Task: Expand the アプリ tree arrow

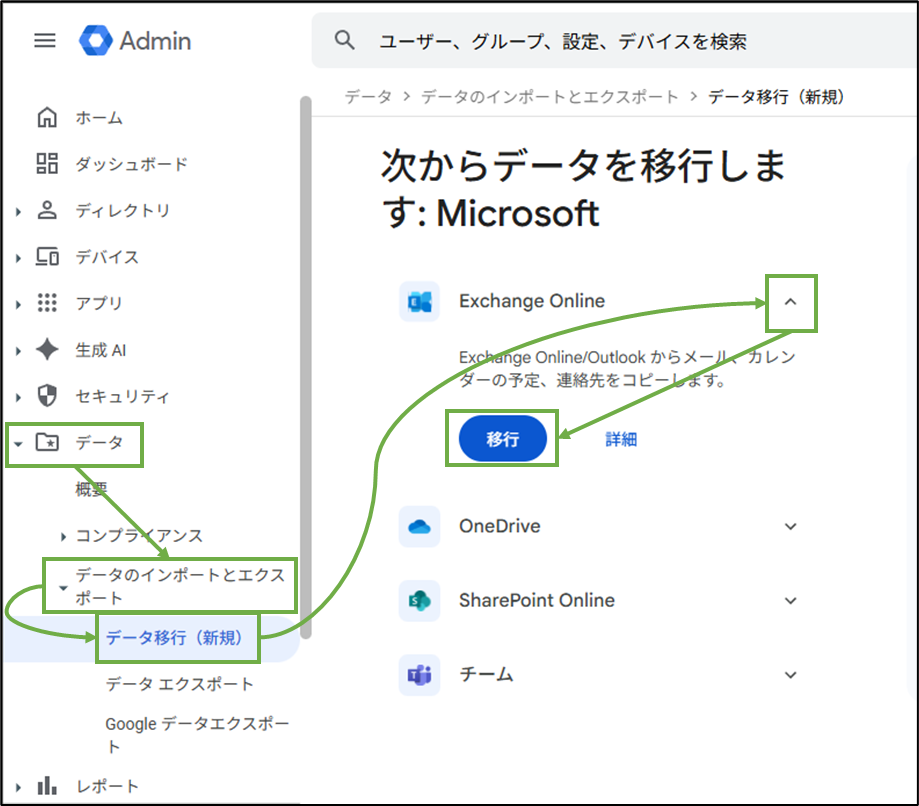Action: 18,304
